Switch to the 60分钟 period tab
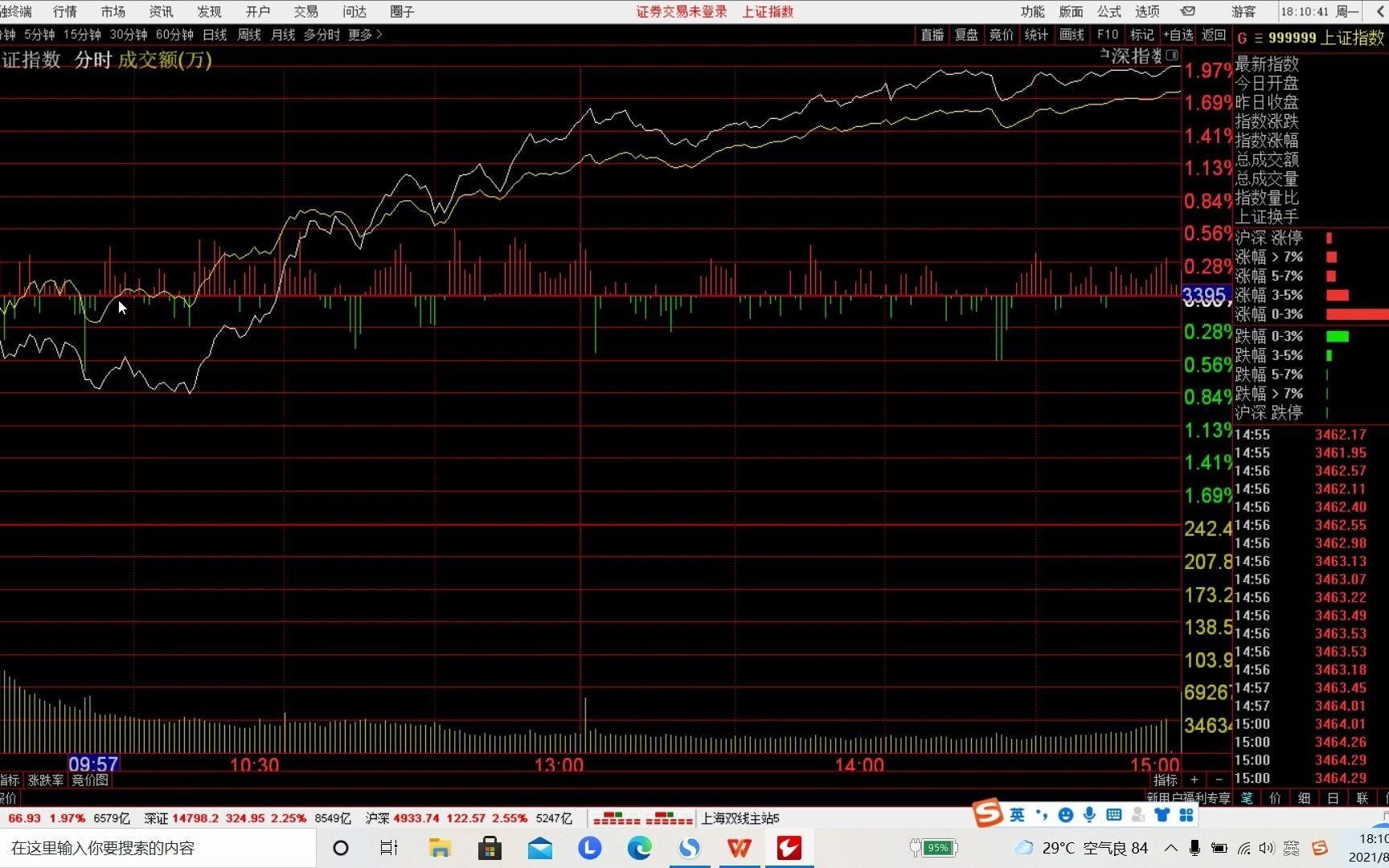 coord(174,35)
